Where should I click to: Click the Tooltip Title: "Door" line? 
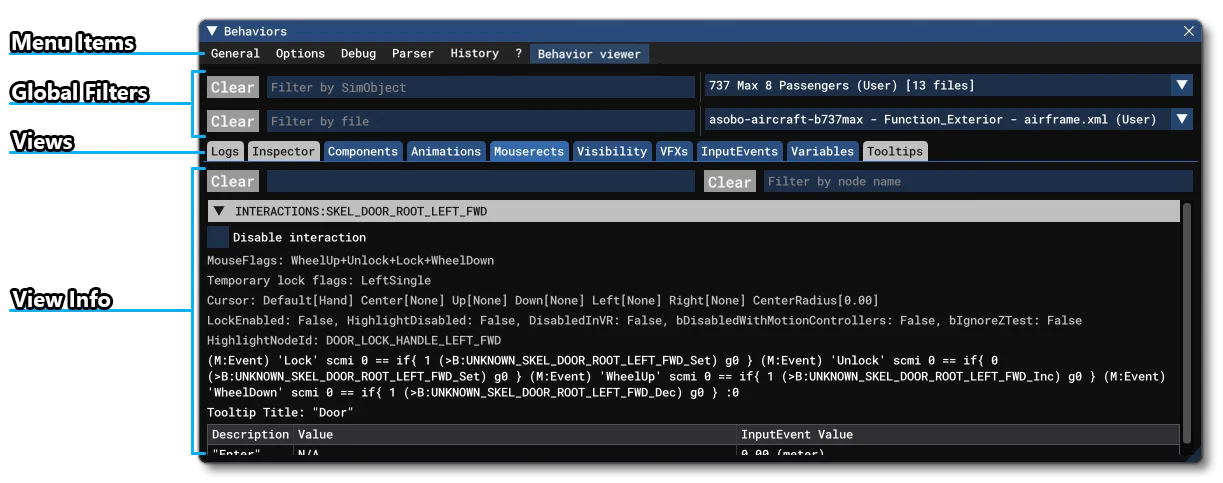280,412
